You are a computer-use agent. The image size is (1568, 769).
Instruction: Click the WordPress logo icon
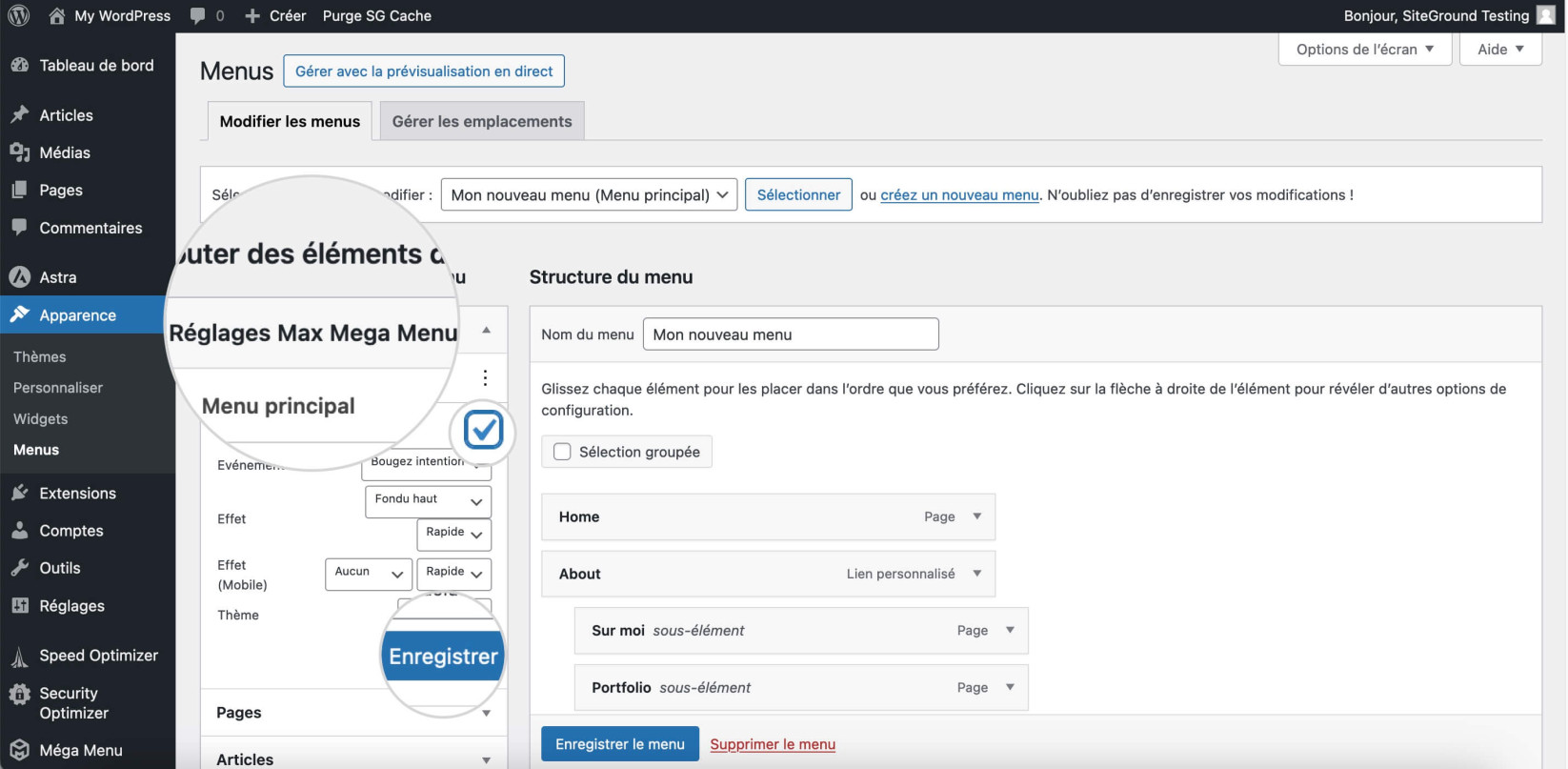pyautogui.click(x=19, y=15)
